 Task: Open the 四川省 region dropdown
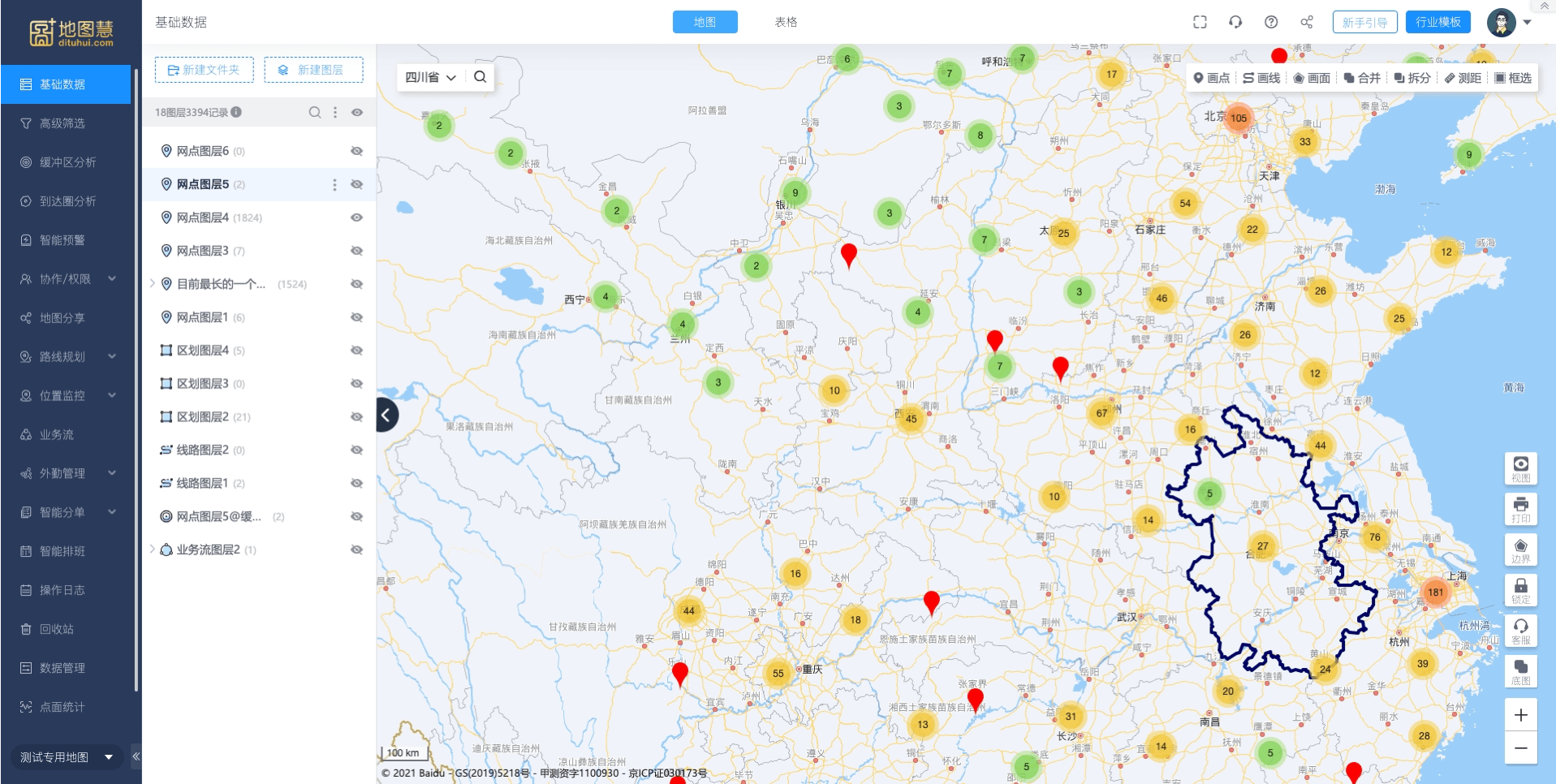coord(430,77)
